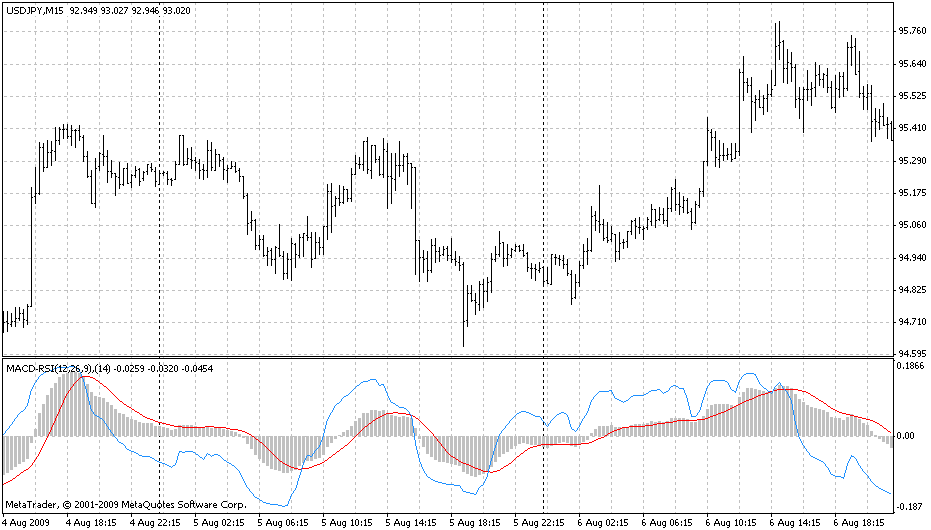Click the 95.760 price level on axis
931x530 pixels.
click(x=911, y=31)
